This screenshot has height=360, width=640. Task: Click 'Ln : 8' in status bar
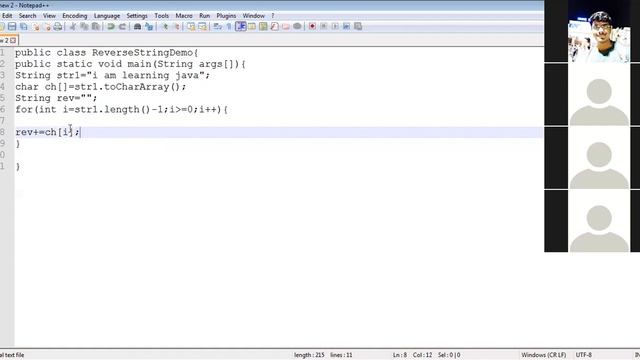[x=400, y=355]
